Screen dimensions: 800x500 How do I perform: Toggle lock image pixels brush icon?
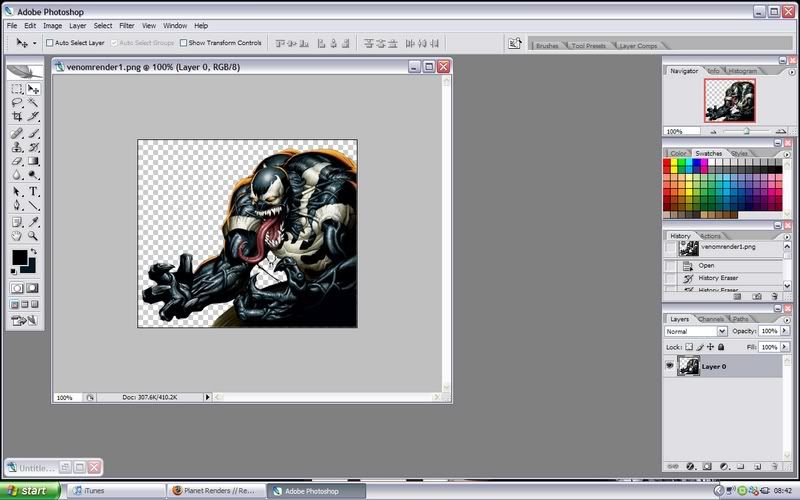(x=699, y=347)
